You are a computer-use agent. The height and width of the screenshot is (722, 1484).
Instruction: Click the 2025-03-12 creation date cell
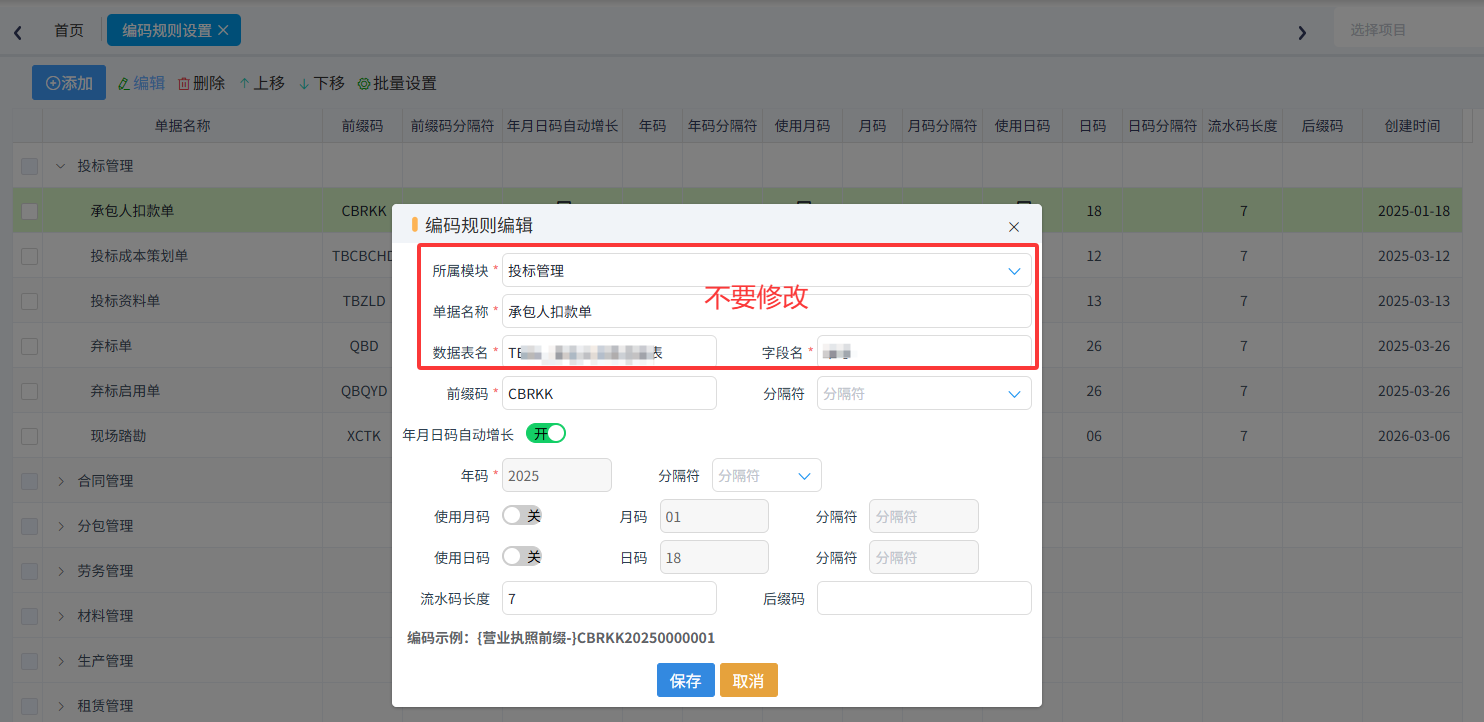[1413, 256]
